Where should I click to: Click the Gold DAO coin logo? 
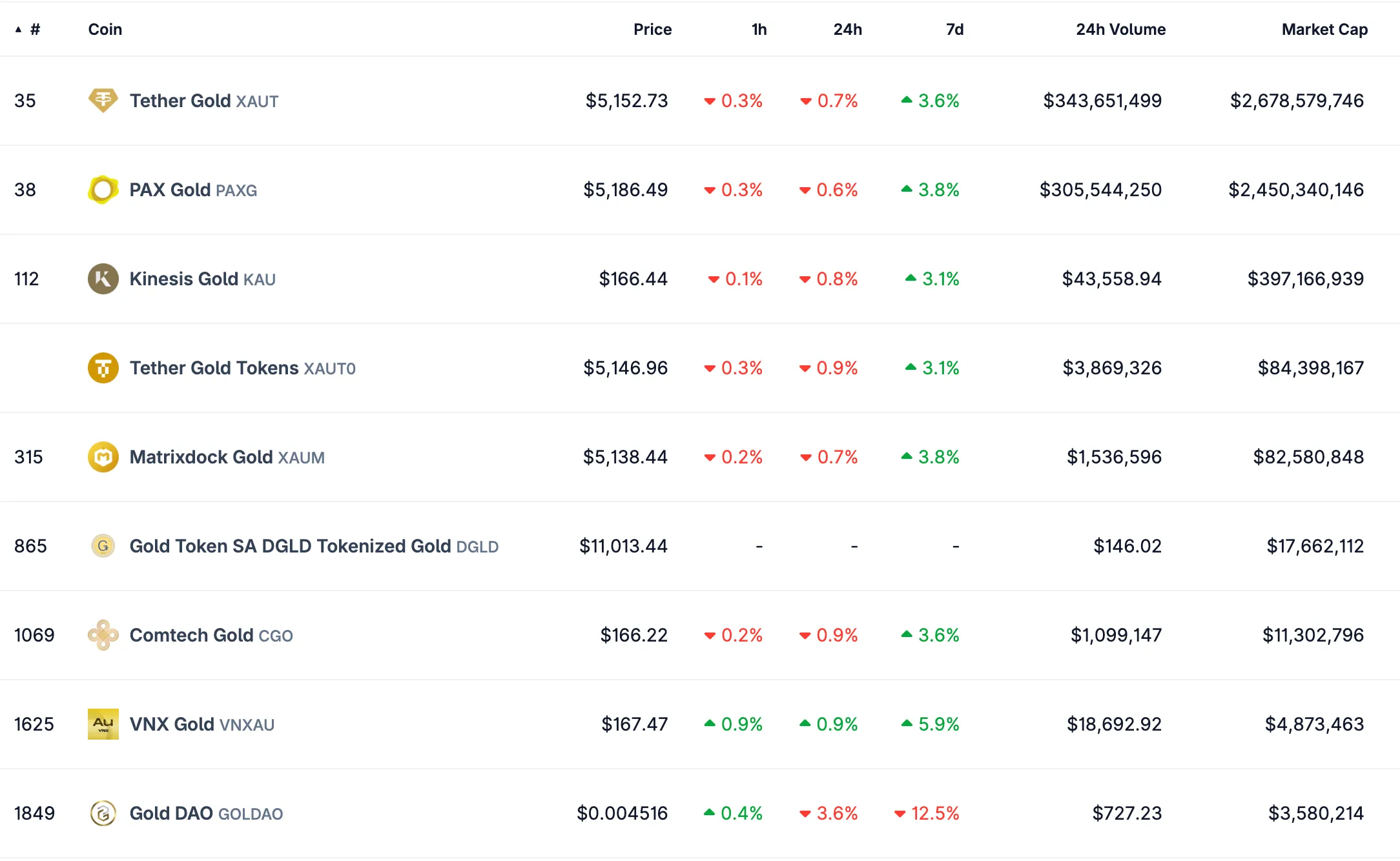coord(103,813)
